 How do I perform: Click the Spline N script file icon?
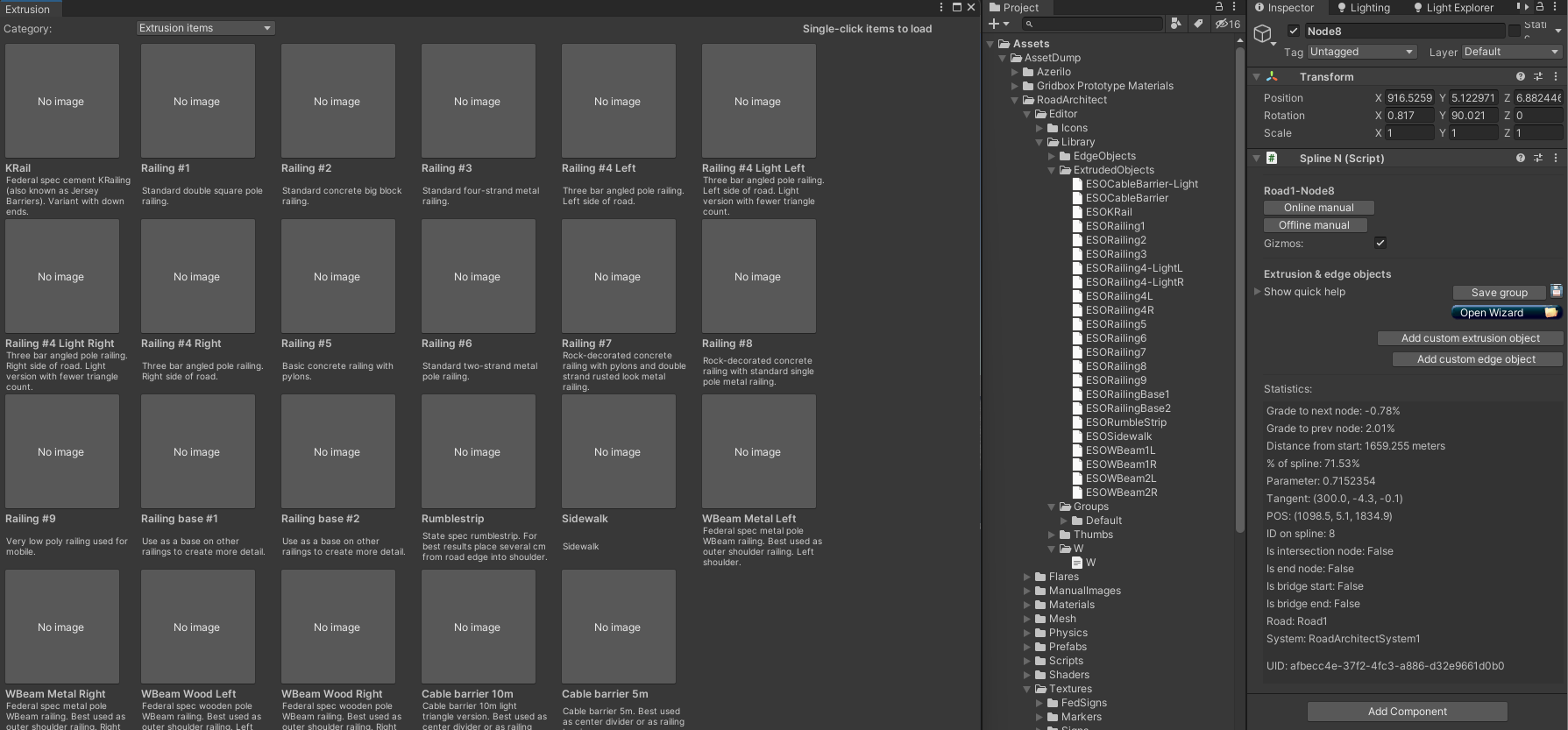pos(1272,159)
